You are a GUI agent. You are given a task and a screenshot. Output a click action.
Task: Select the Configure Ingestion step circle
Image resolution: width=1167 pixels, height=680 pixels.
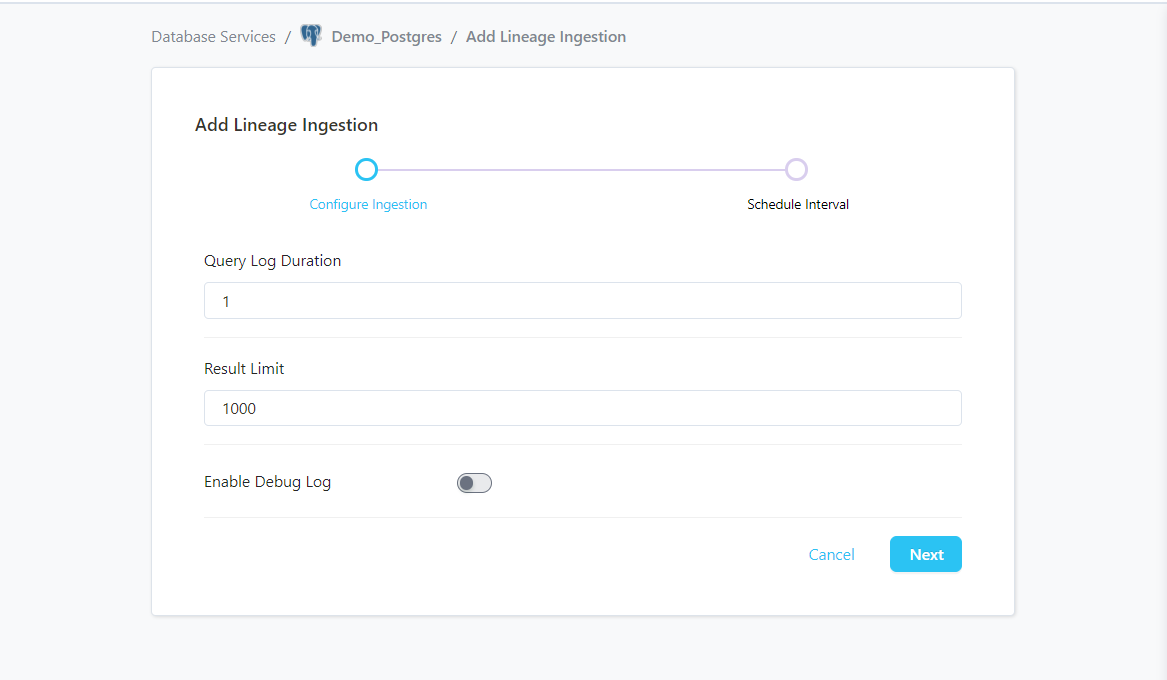[x=367, y=170]
